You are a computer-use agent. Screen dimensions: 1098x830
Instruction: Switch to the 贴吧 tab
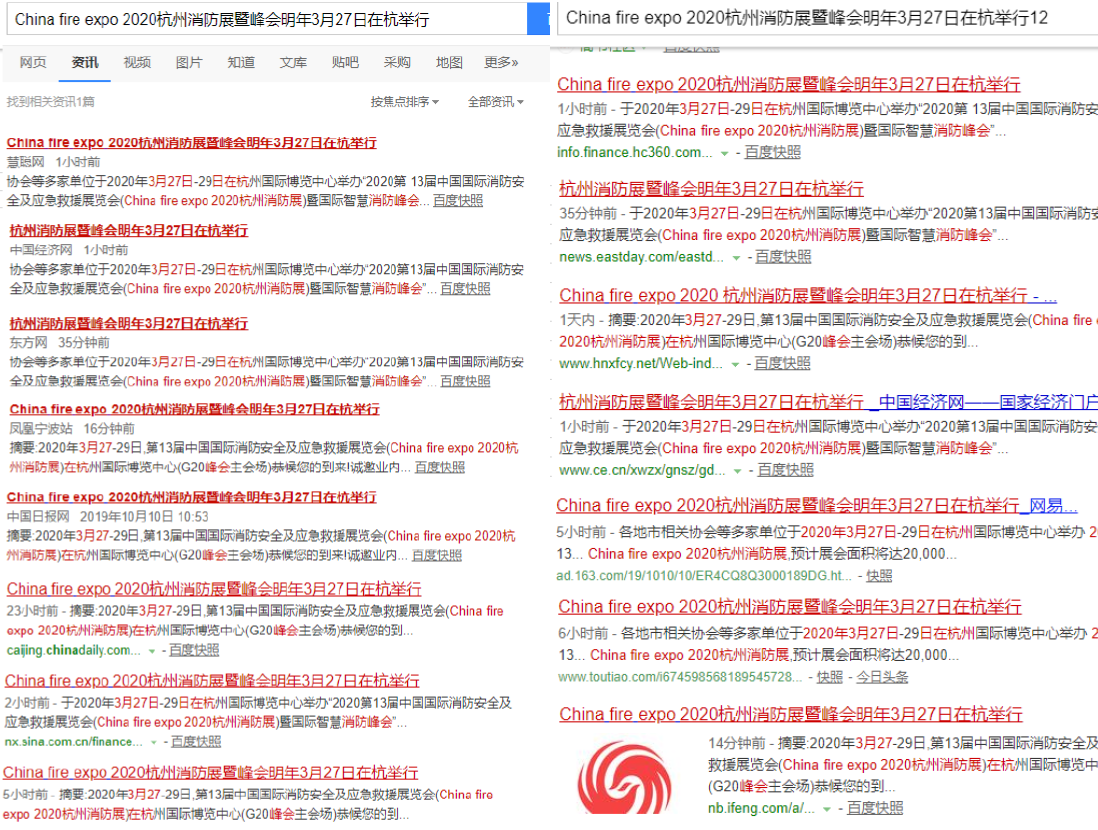tap(344, 61)
